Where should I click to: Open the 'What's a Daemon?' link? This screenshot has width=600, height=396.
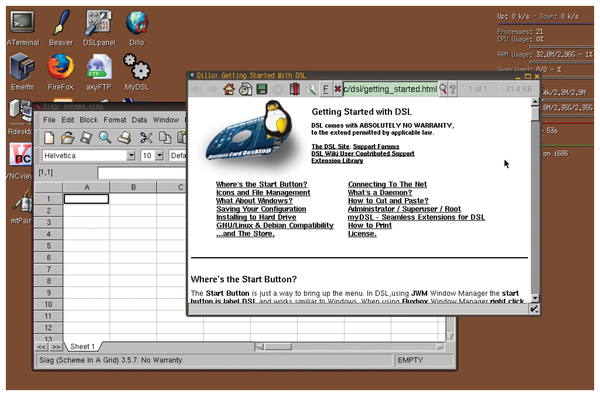[x=380, y=193]
